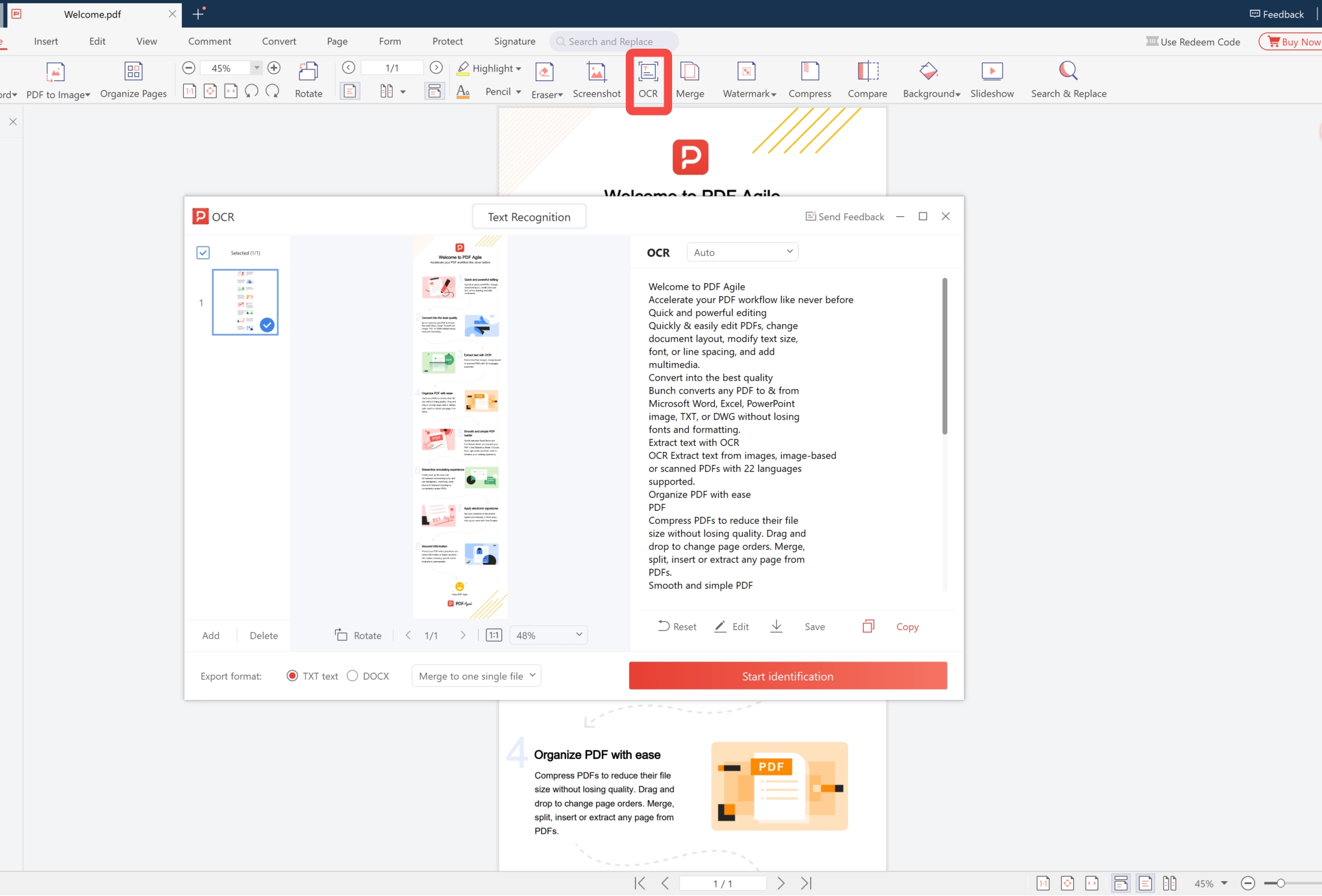
Task: Toggle single page mode in status bar
Action: coord(1145,883)
